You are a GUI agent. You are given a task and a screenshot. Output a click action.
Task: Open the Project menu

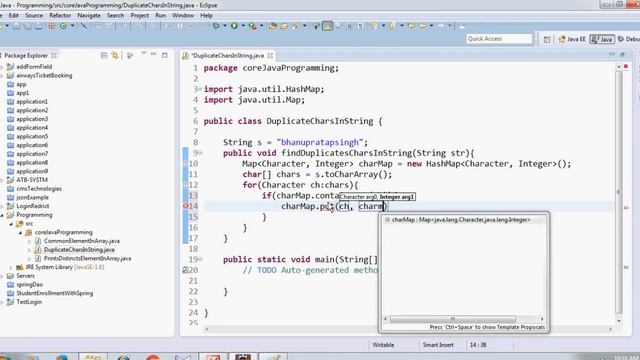click(140, 16)
